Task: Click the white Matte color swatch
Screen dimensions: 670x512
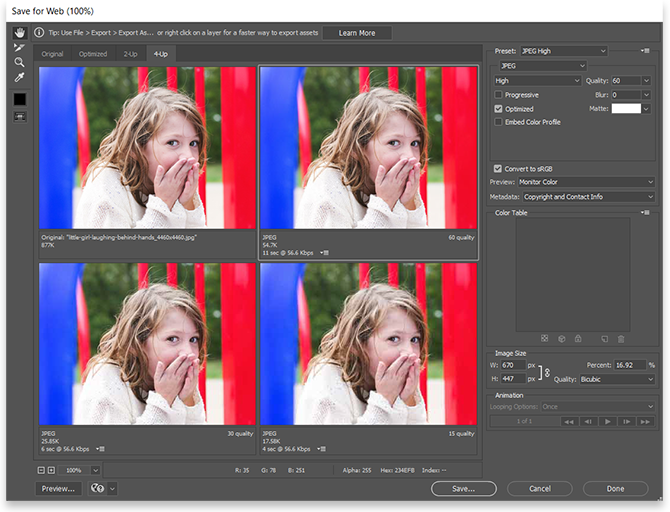Action: (625, 108)
